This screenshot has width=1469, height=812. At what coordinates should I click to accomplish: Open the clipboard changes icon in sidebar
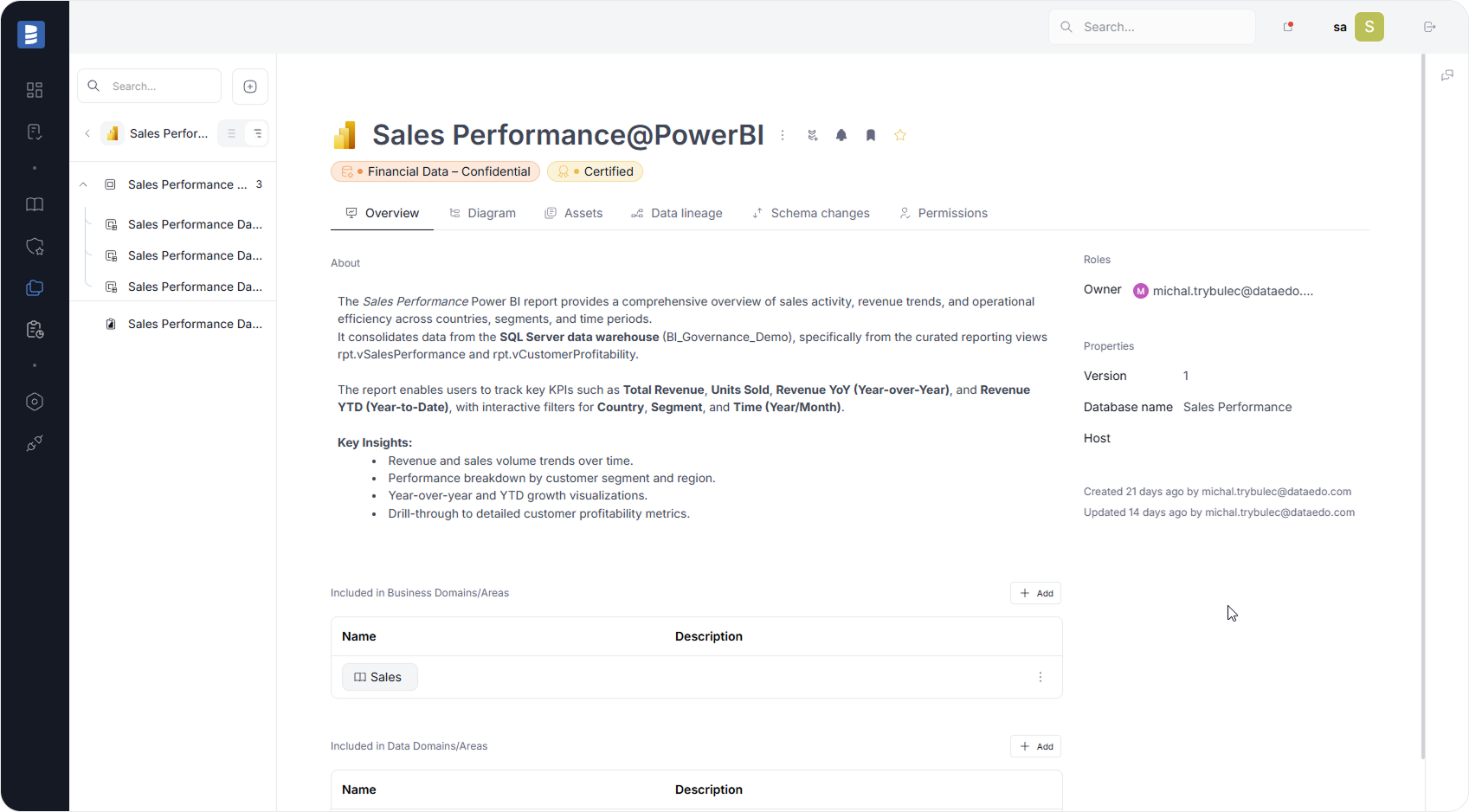35,329
